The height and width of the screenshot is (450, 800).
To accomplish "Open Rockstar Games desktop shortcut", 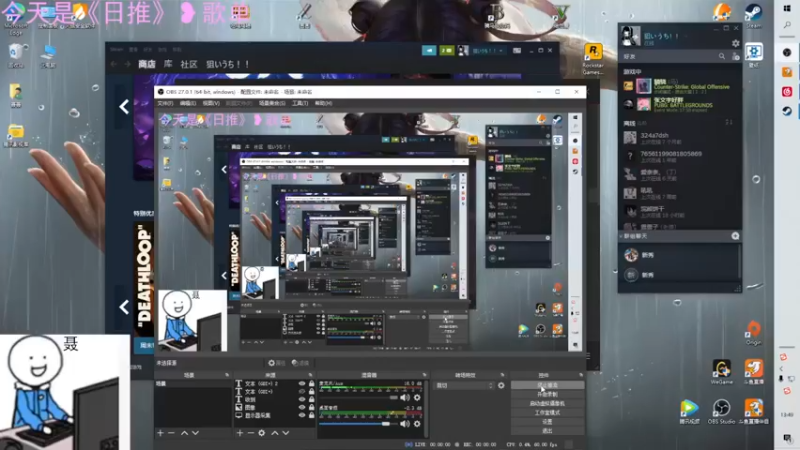I will [x=593, y=59].
